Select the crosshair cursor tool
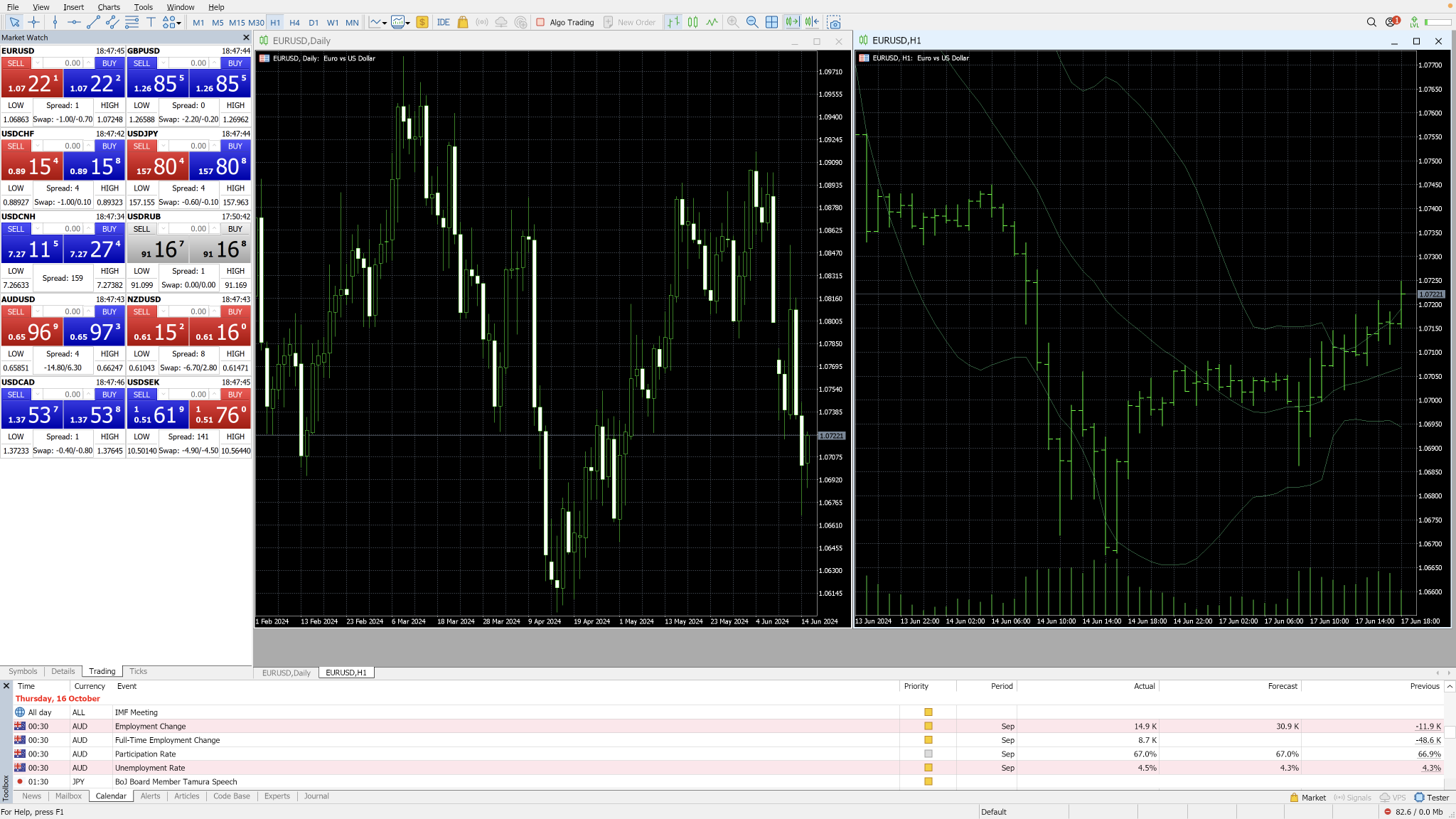 click(x=33, y=22)
